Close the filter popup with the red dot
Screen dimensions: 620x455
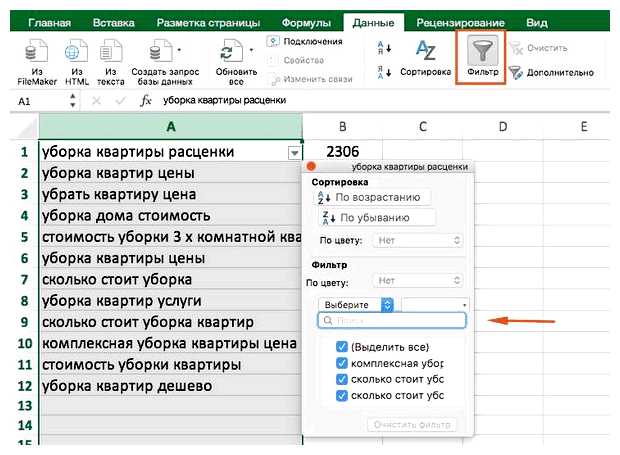click(x=311, y=166)
